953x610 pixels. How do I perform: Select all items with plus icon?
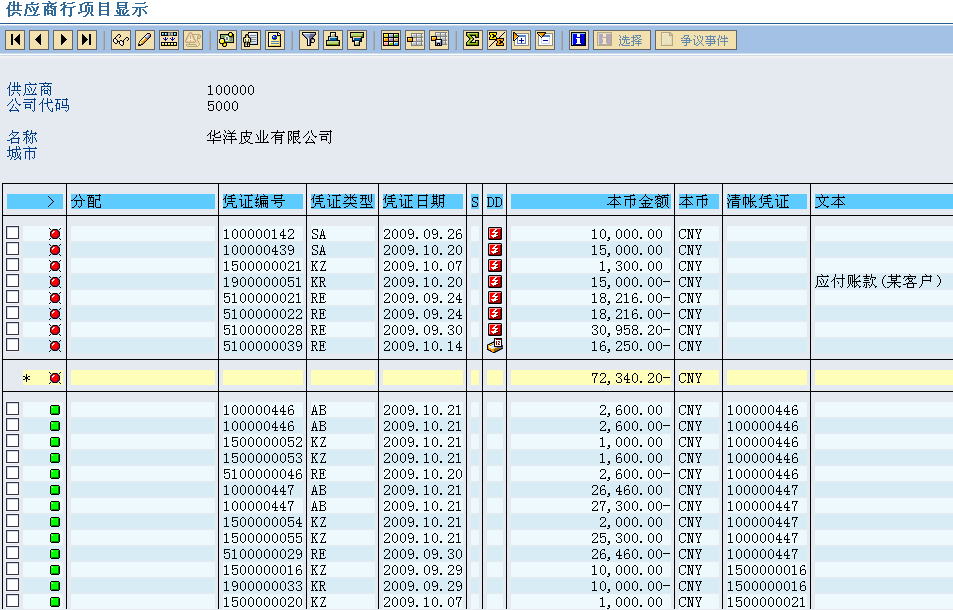coord(519,40)
